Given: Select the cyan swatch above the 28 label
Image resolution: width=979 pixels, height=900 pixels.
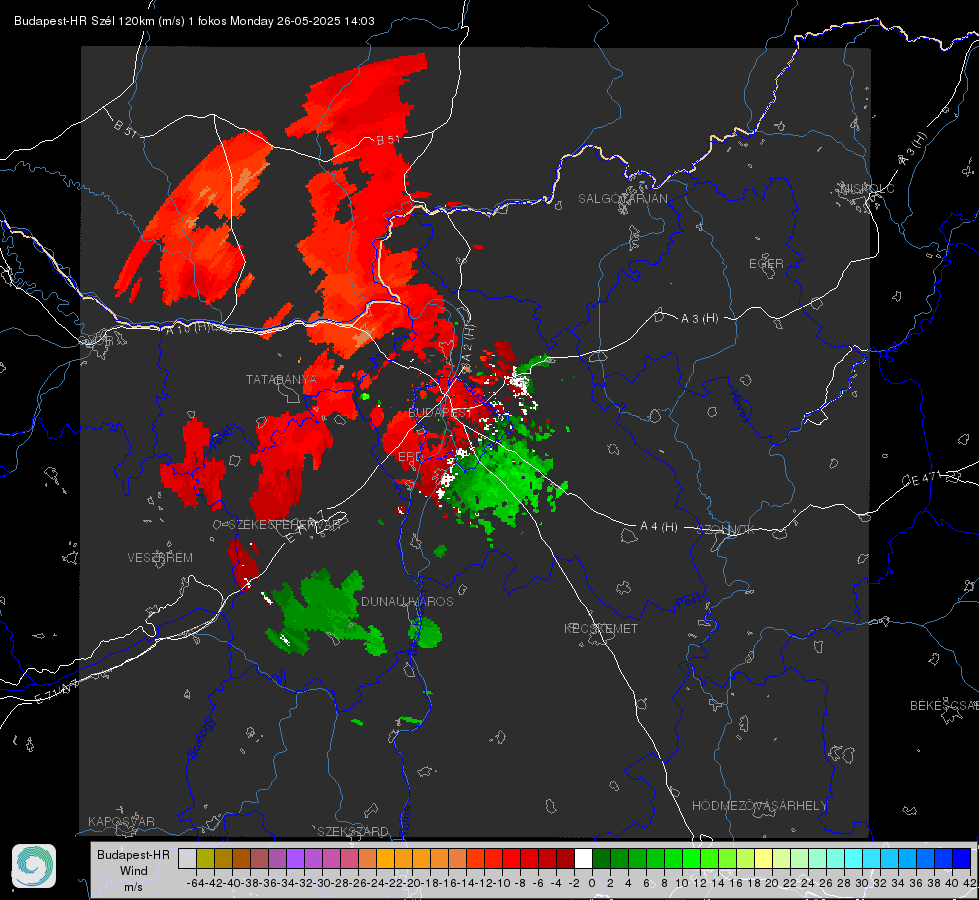Looking at the screenshot, I should (854, 859).
